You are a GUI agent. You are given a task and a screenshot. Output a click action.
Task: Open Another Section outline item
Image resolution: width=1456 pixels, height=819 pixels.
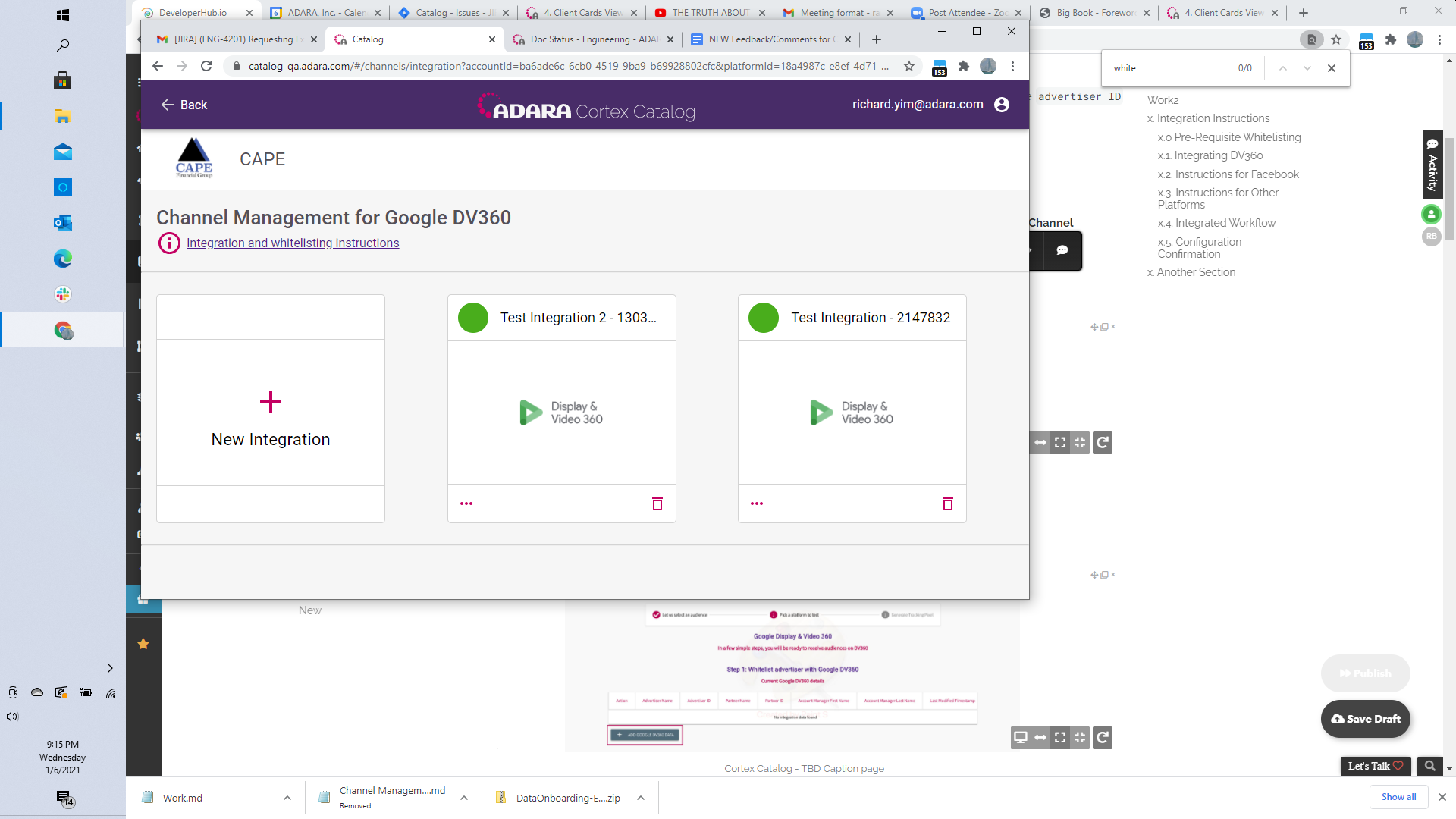[1191, 272]
